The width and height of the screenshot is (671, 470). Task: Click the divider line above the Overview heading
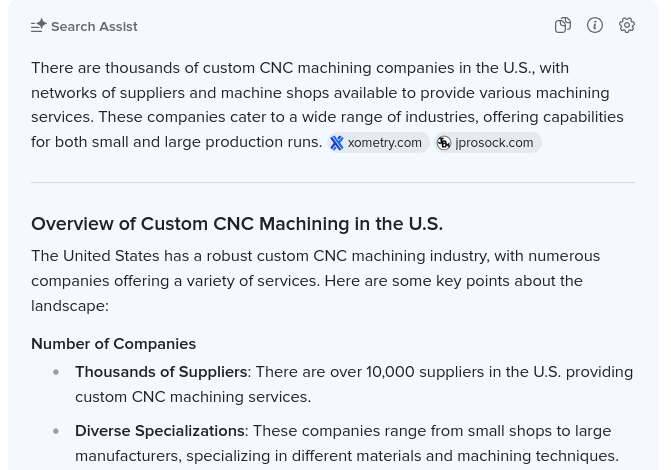coord(333,182)
